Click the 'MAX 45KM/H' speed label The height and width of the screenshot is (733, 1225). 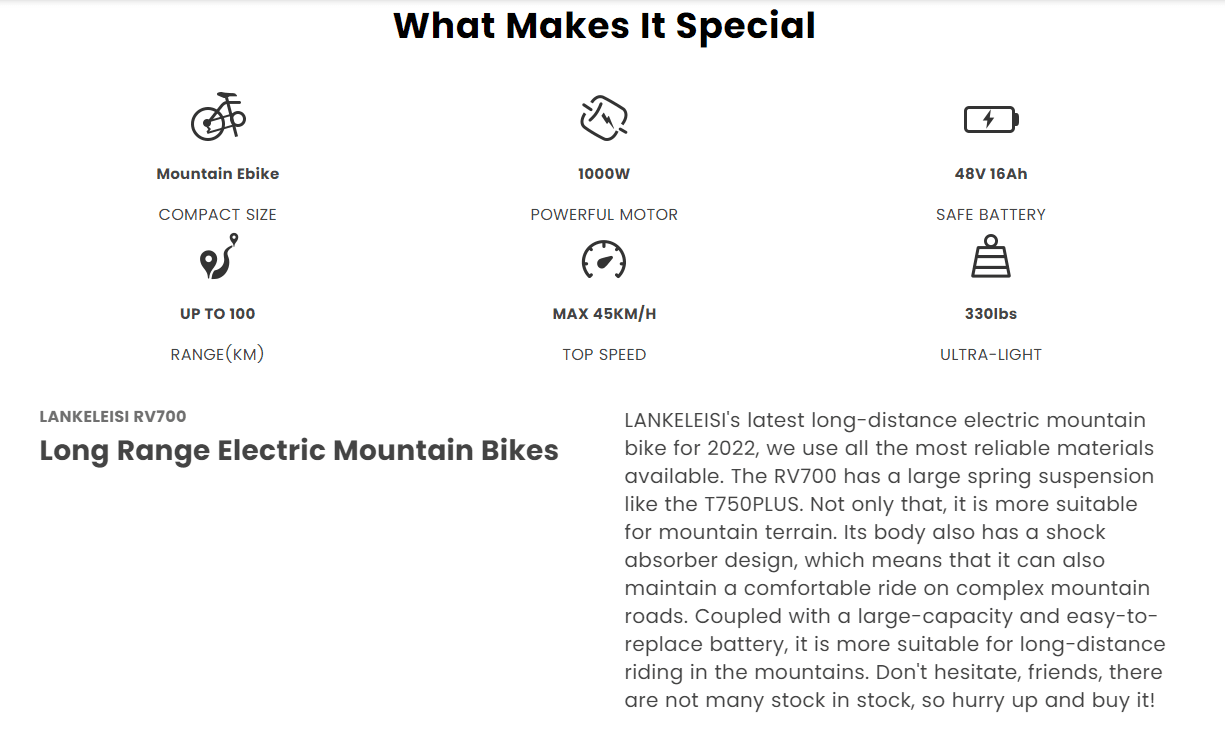[x=604, y=314]
